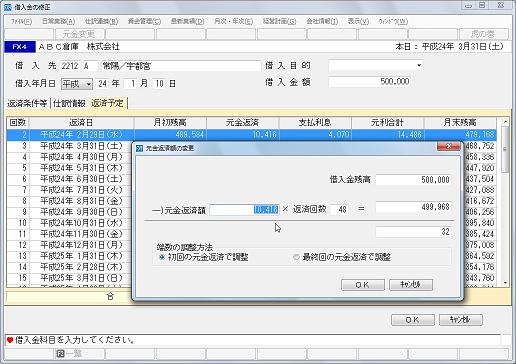The width and height of the screenshot is (516, 364).
Task: Click the 元金返済額 input field
Action: [244, 210]
